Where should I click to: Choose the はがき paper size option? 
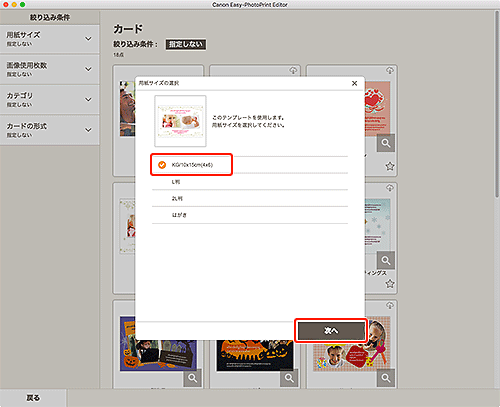250,215
